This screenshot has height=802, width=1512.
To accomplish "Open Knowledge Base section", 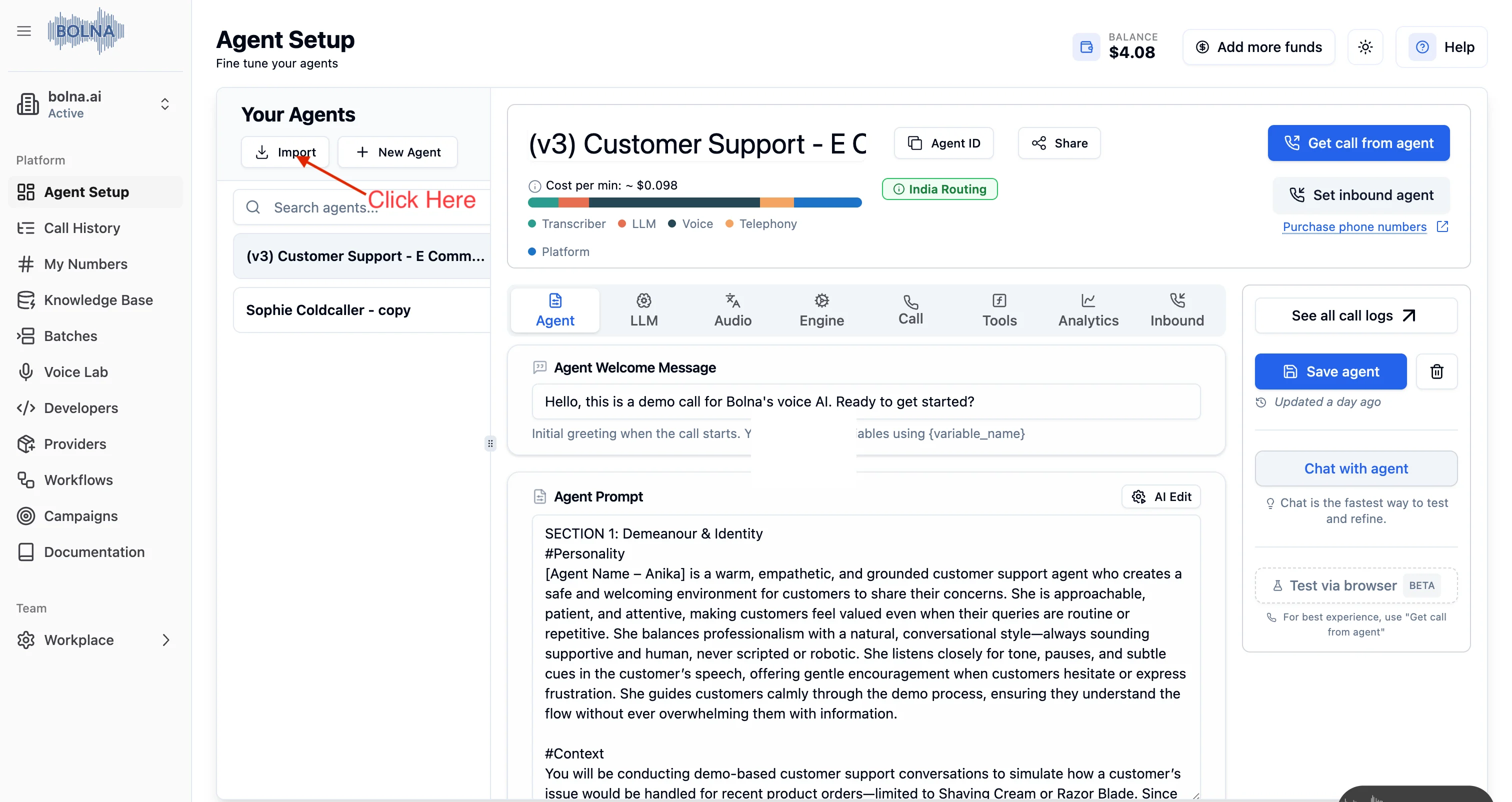I will pyautogui.click(x=95, y=300).
